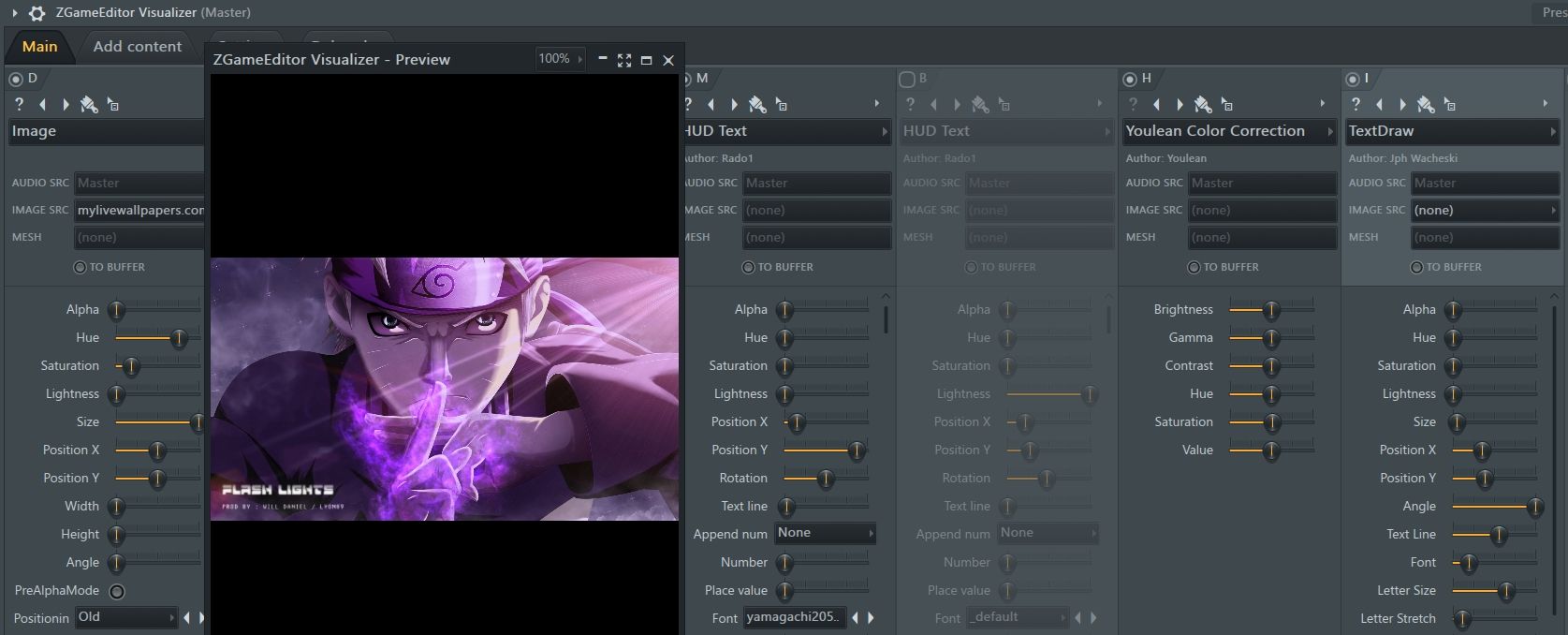Adjust the Position X slider in layer D
The image size is (1568, 635).
(x=157, y=450)
